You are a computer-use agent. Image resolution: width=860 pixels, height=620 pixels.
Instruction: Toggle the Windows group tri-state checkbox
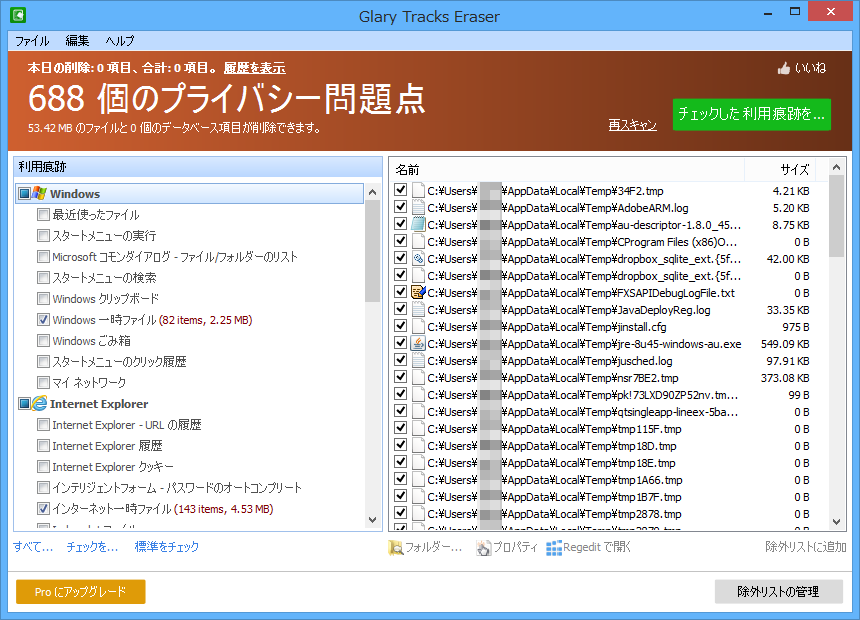click(x=24, y=193)
